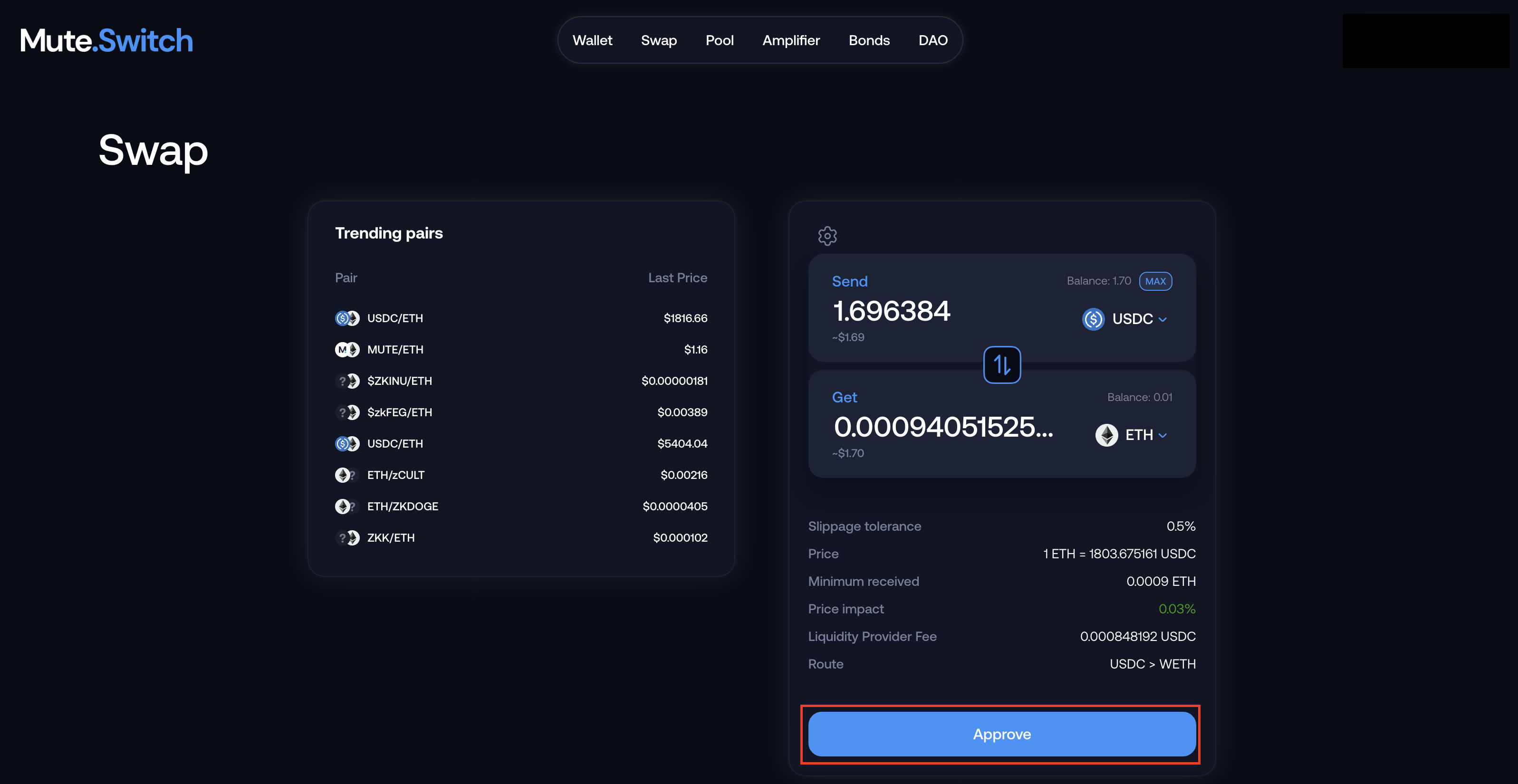Switch to the Bonds tab
This screenshot has width=1518, height=784.
click(869, 41)
